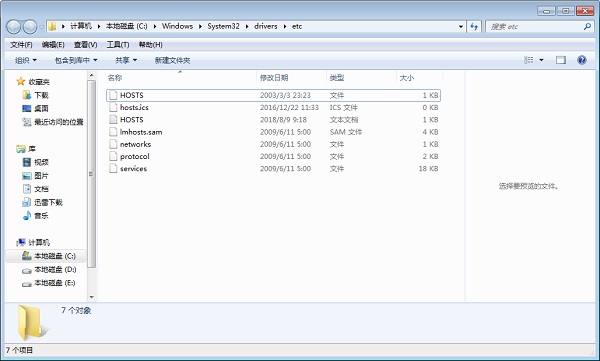Click navigation pane scroll down arrow
600x361 pixels.
pos(91,297)
